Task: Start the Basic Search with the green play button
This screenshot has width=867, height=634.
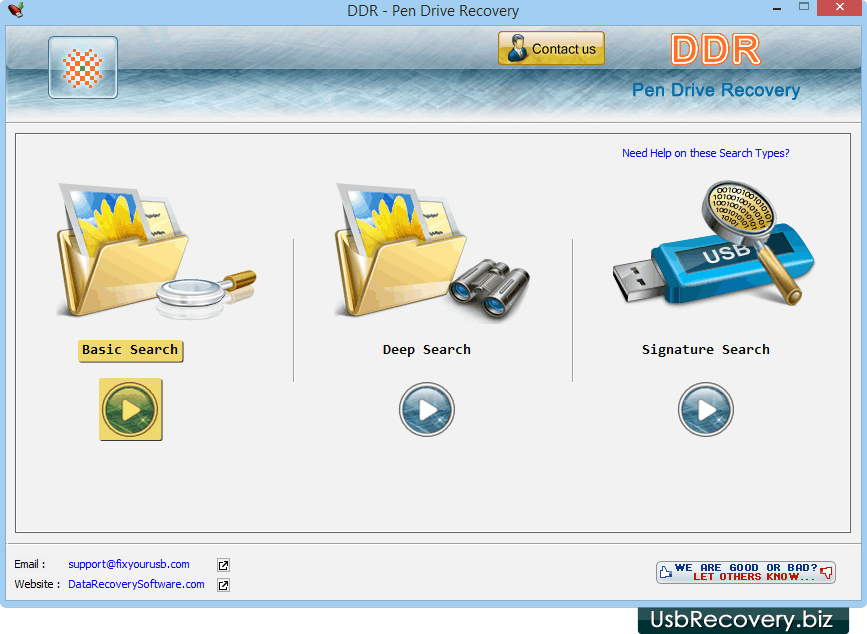Action: (130, 410)
